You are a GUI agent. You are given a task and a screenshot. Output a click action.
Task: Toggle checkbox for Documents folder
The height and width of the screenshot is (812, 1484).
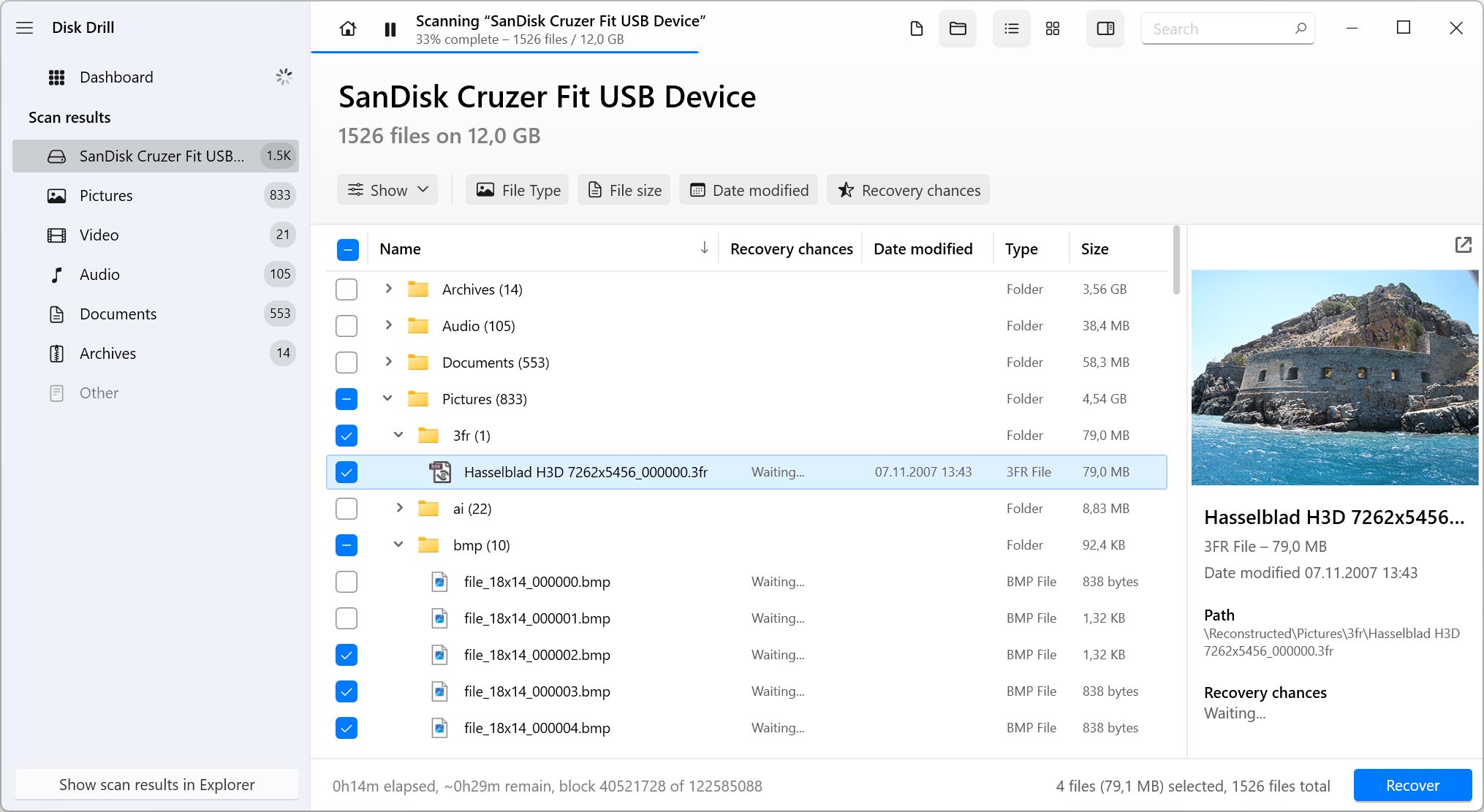point(347,362)
